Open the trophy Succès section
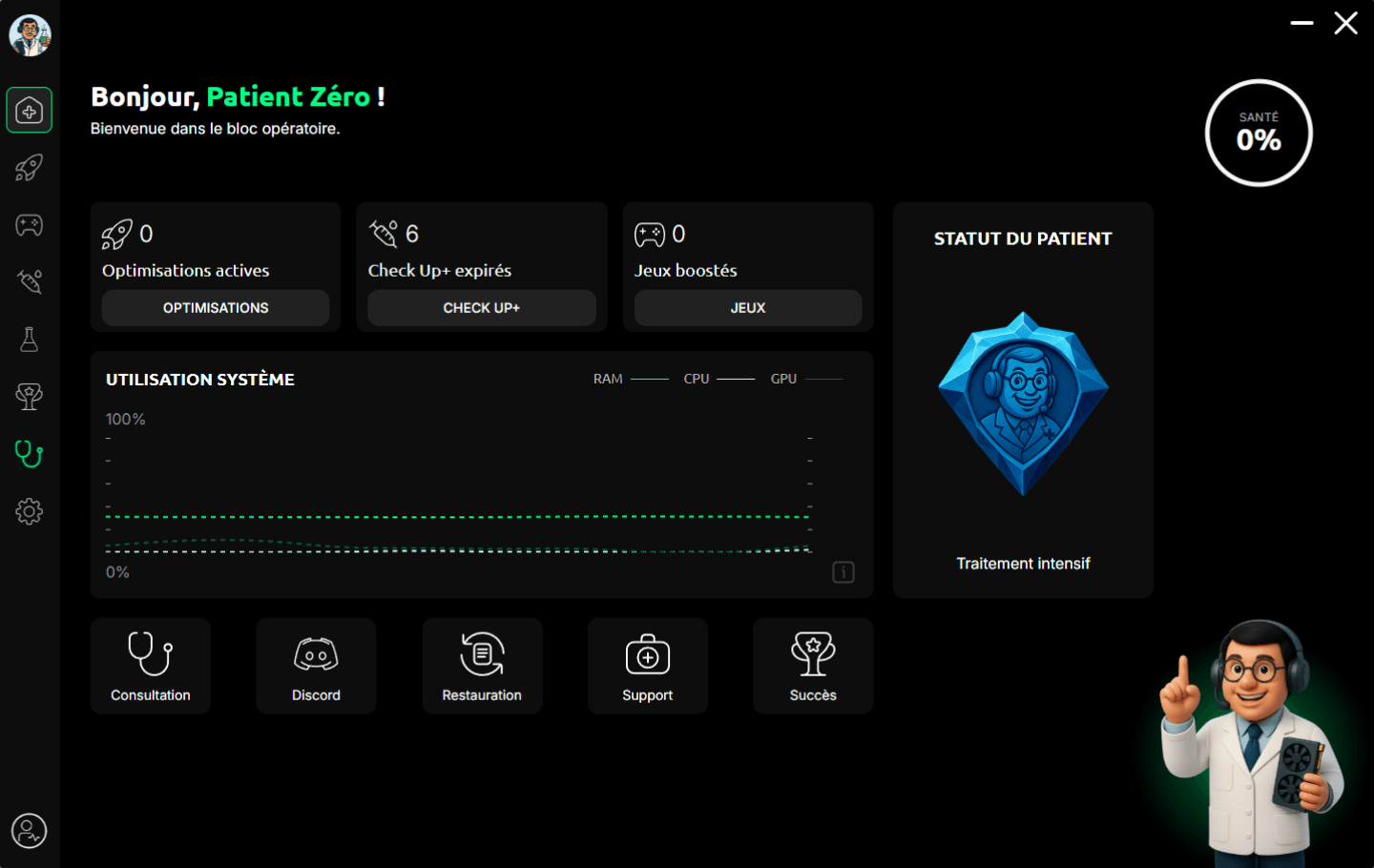Image resolution: width=1374 pixels, height=868 pixels. [x=29, y=397]
